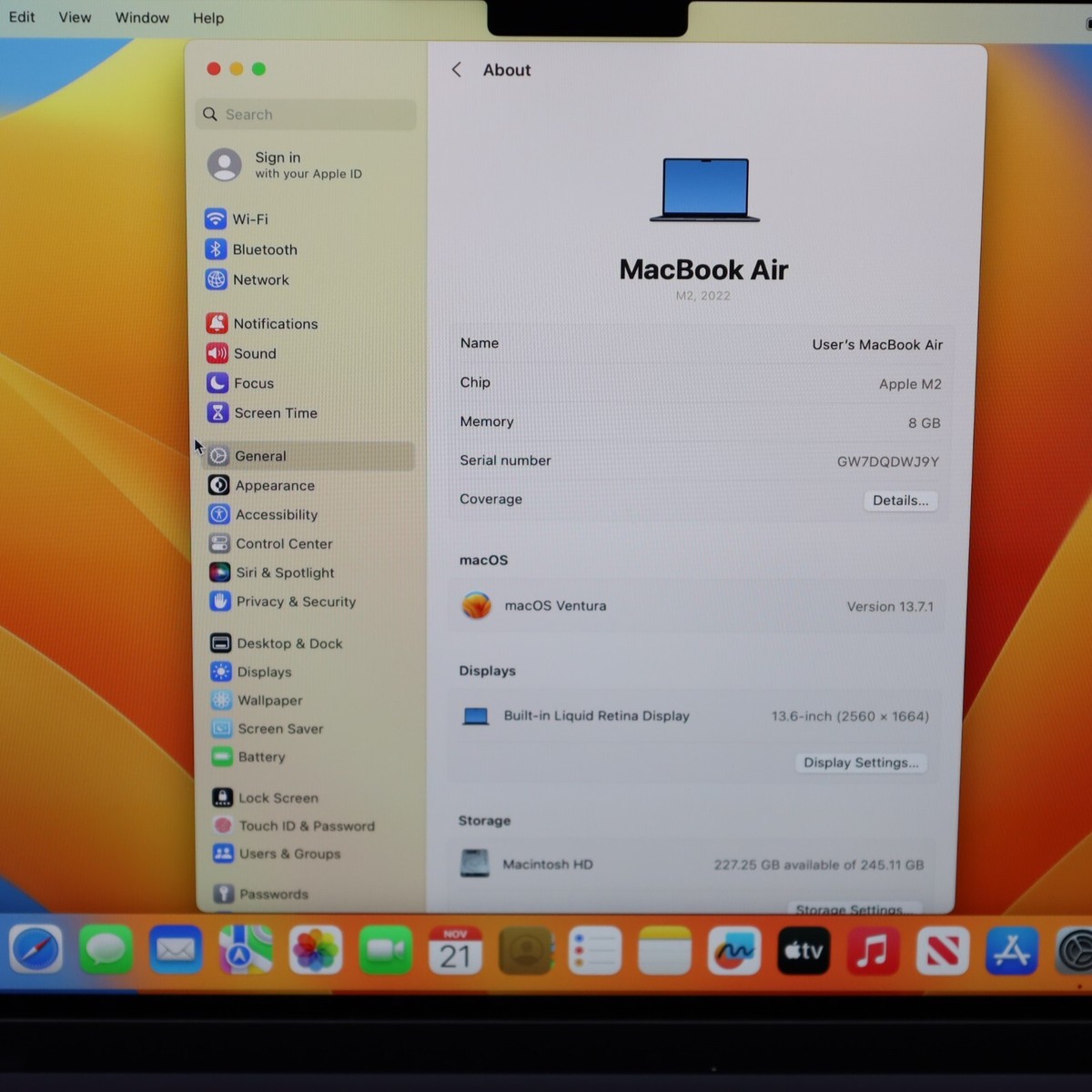Launch Safari from the Dock
The image size is (1092, 1092).
coord(36,950)
